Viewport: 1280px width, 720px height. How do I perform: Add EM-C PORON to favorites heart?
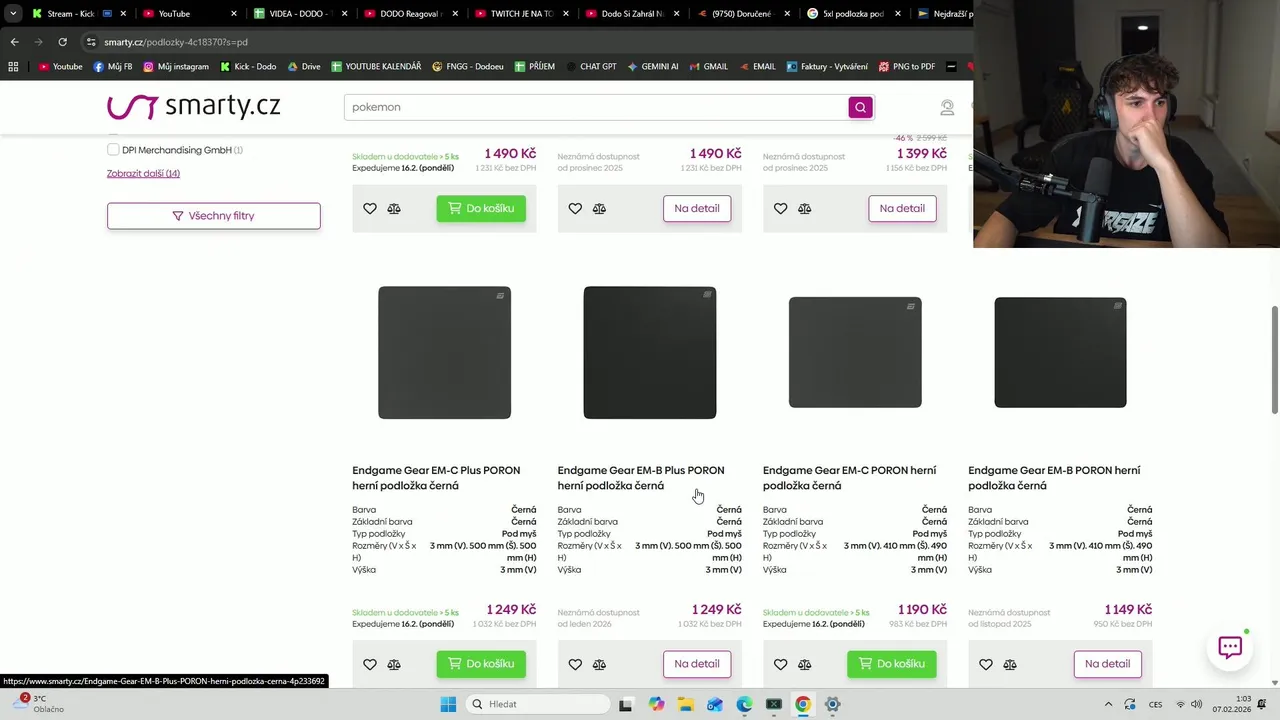[780, 664]
